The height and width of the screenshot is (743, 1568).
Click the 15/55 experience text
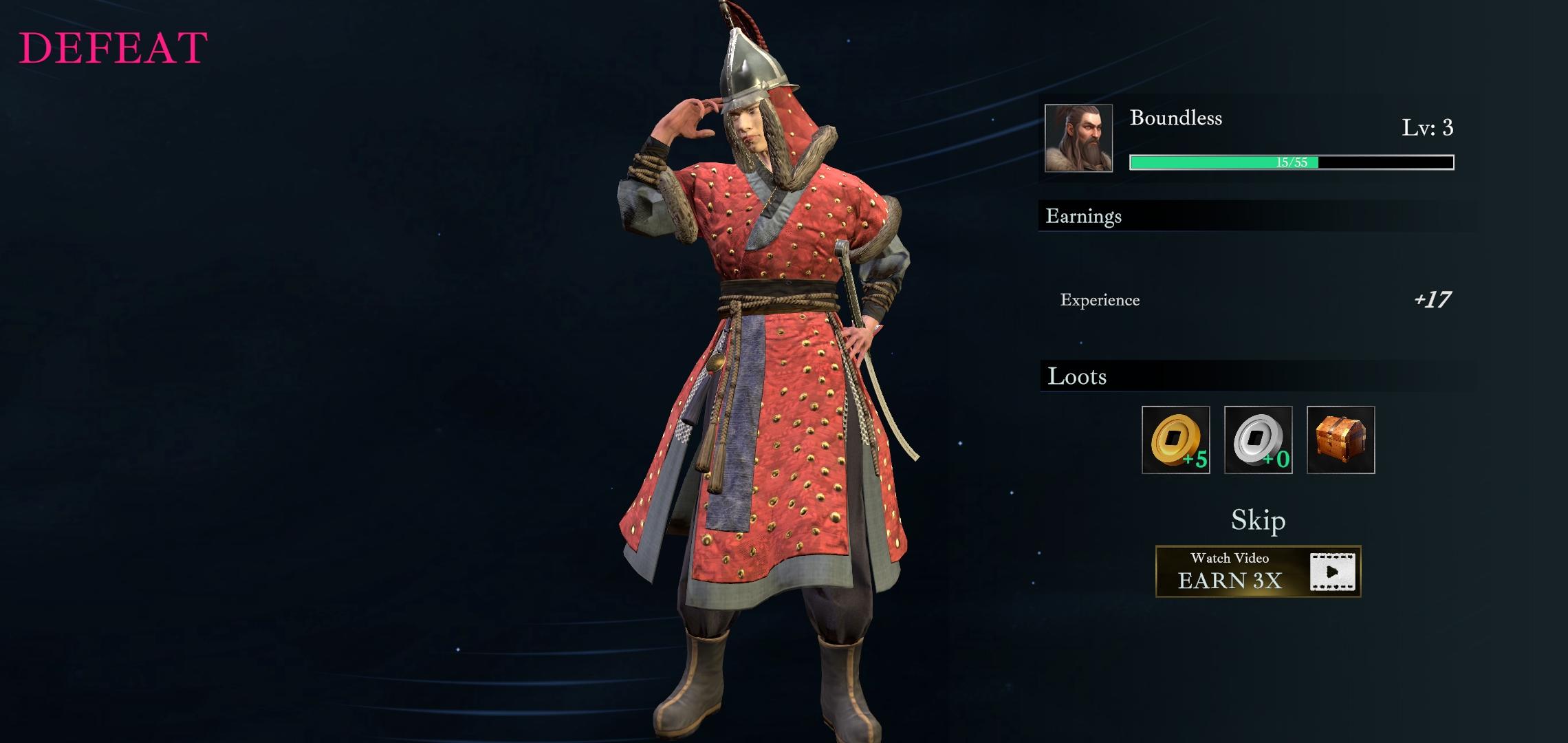click(x=1292, y=162)
